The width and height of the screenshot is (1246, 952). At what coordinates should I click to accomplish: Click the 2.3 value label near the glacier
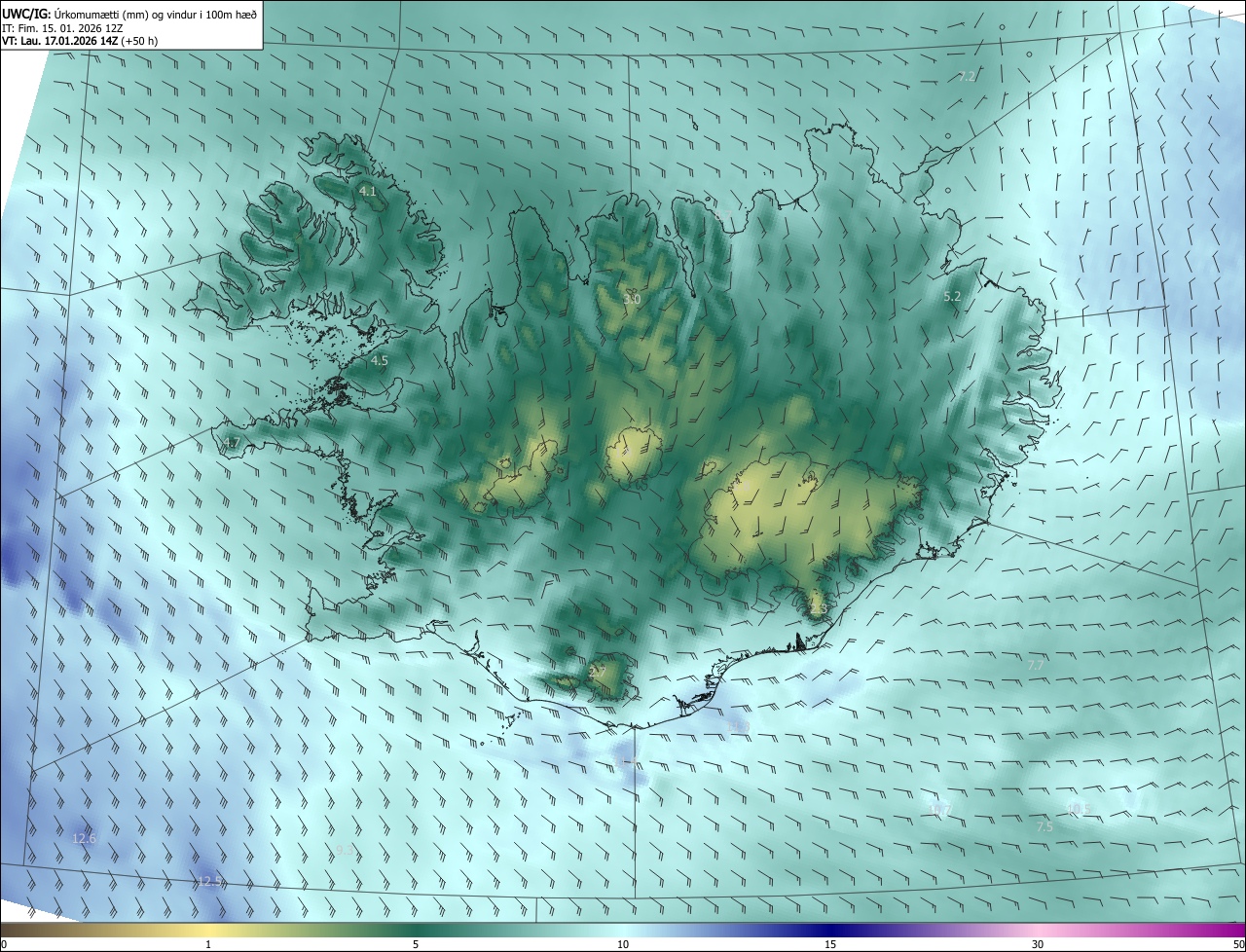point(819,610)
